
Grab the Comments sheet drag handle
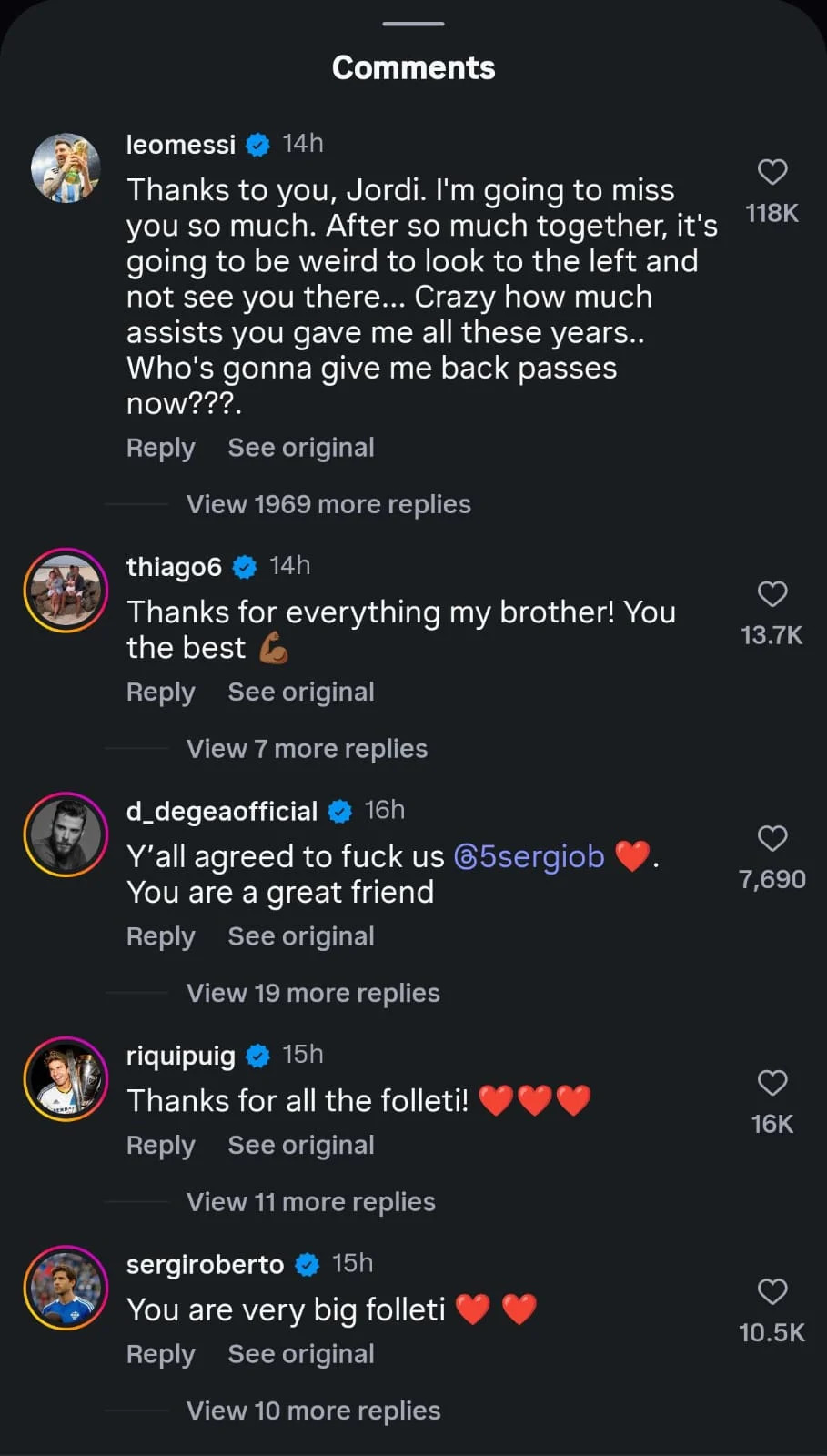click(x=413, y=24)
